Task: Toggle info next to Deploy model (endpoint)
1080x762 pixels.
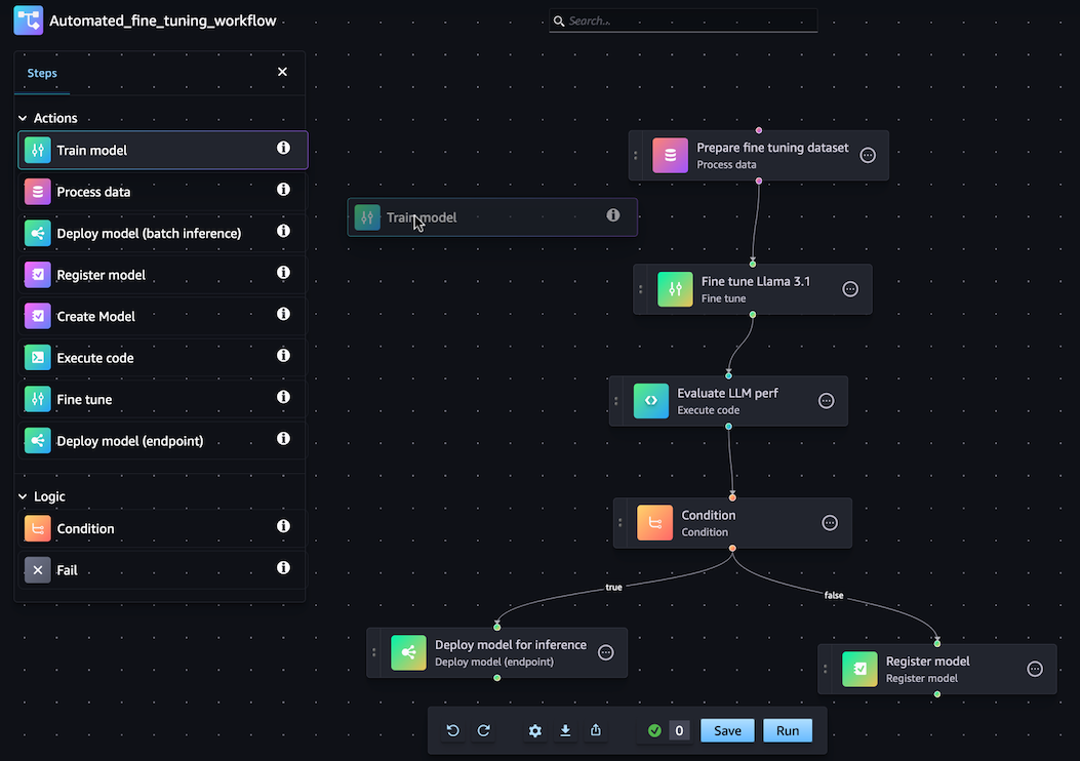Action: 283,440
